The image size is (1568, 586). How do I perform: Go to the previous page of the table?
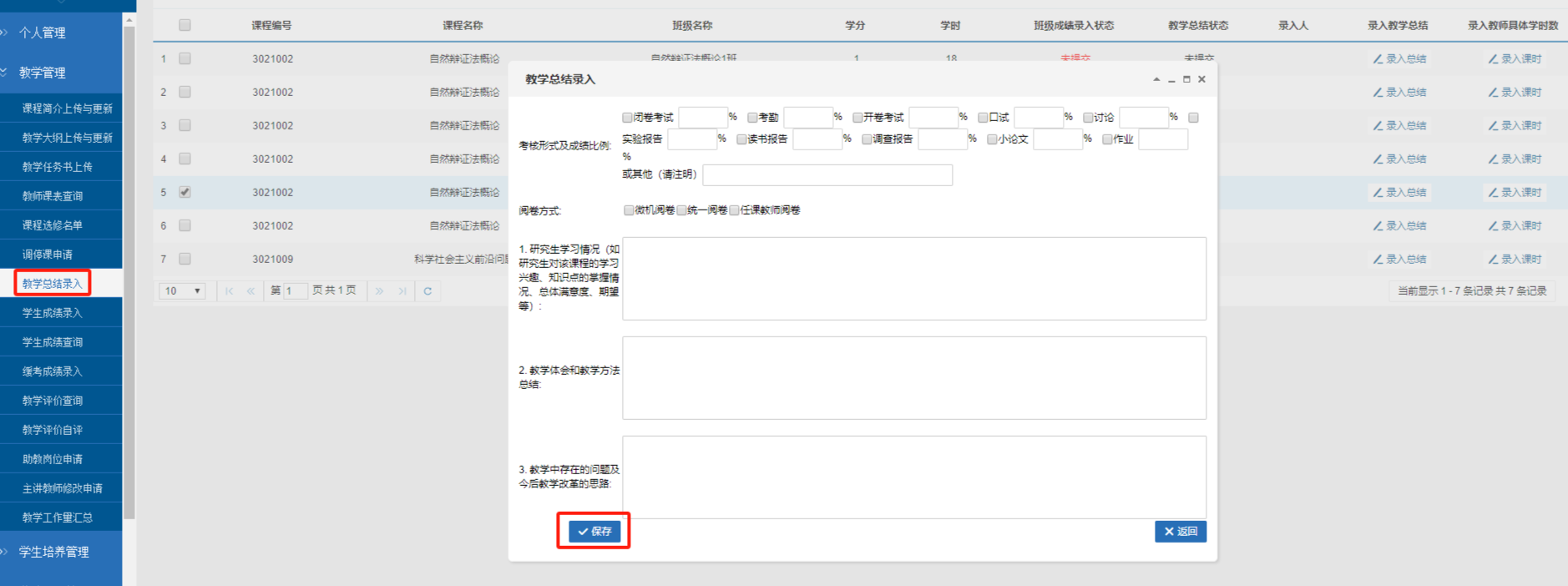(x=250, y=291)
